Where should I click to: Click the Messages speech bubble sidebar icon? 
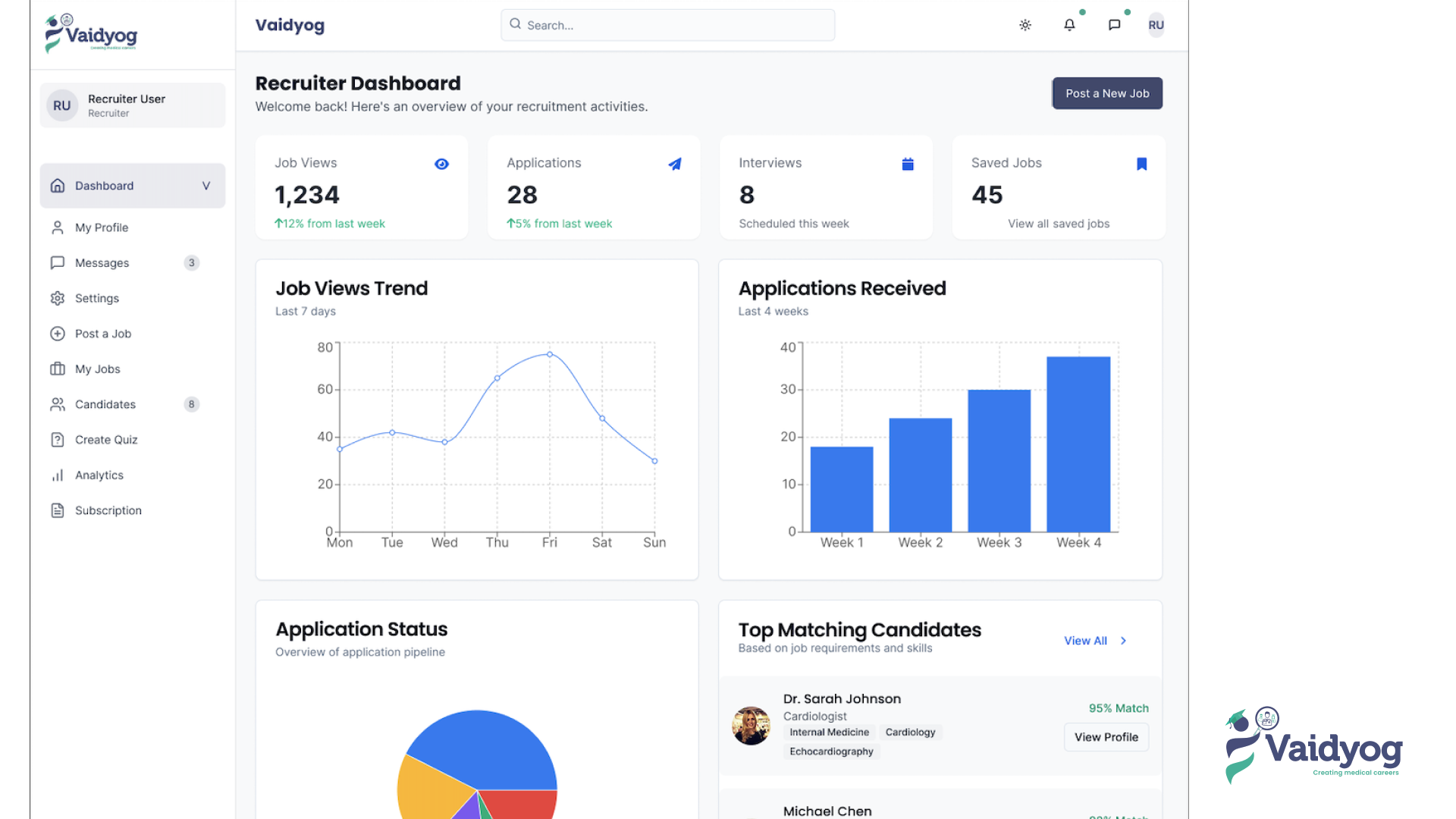coord(58,263)
